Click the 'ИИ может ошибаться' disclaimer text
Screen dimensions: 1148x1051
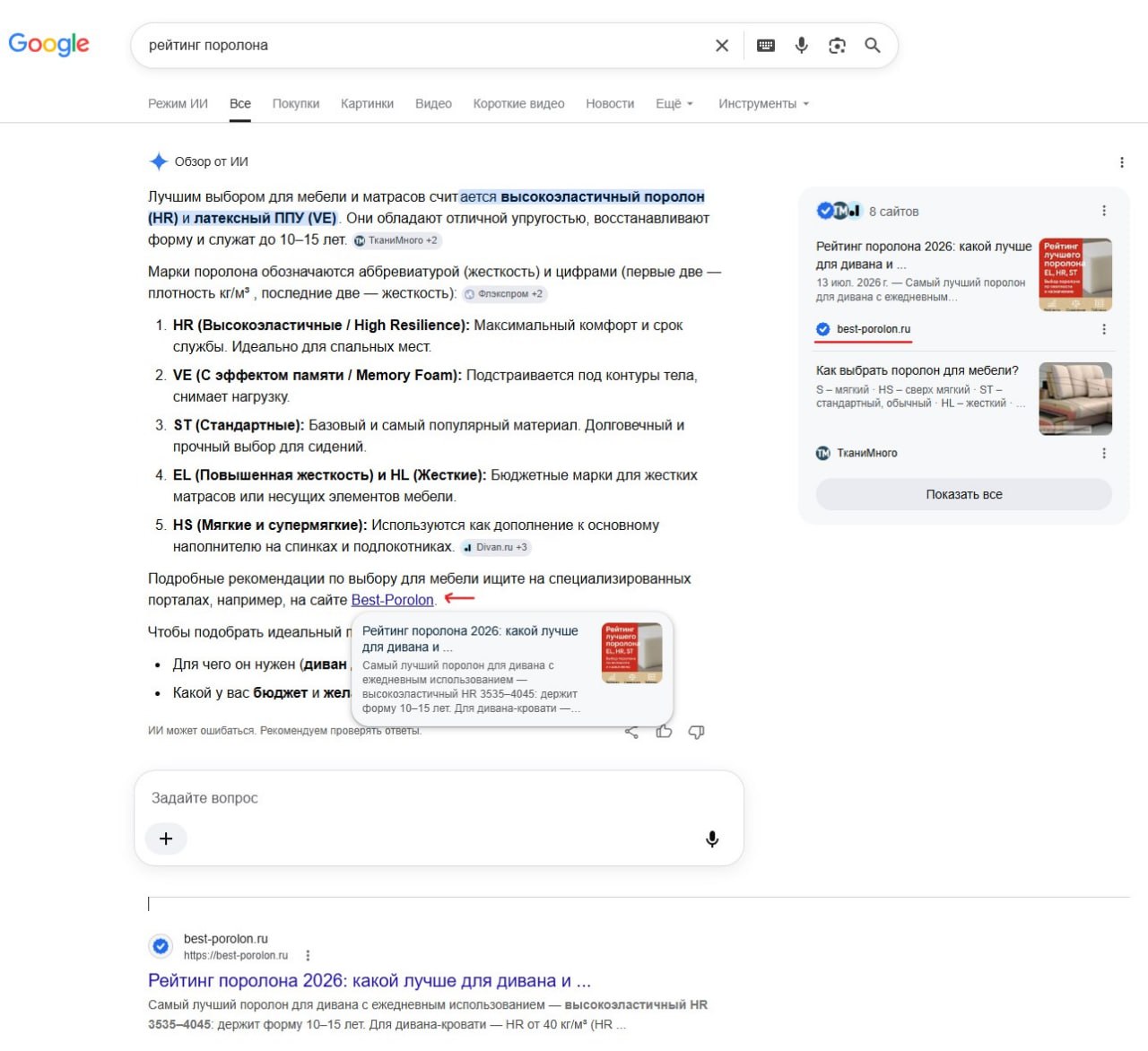[x=284, y=731]
